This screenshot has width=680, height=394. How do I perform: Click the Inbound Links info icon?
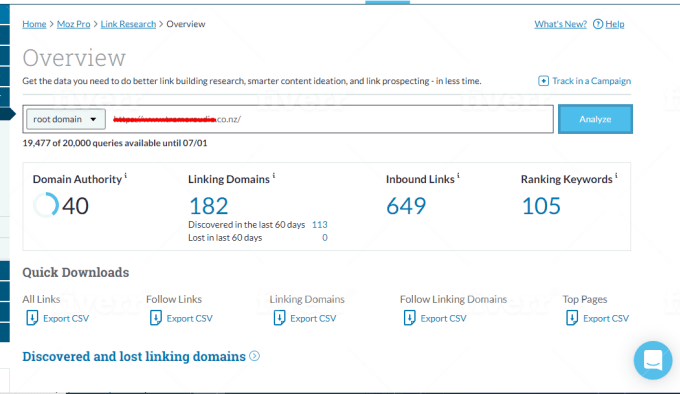(x=458, y=176)
